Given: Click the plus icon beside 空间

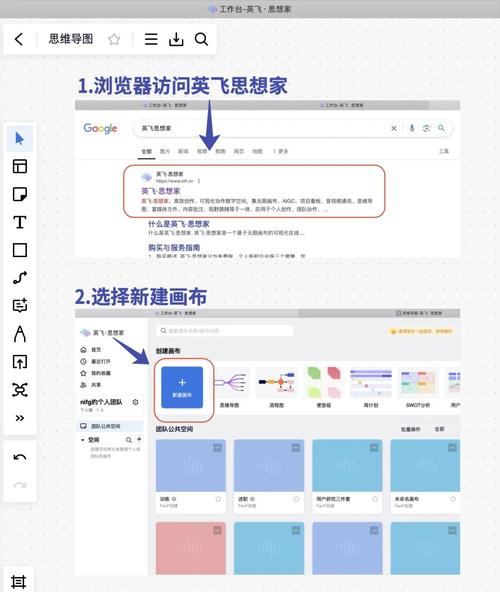Looking at the screenshot, I should (139, 439).
